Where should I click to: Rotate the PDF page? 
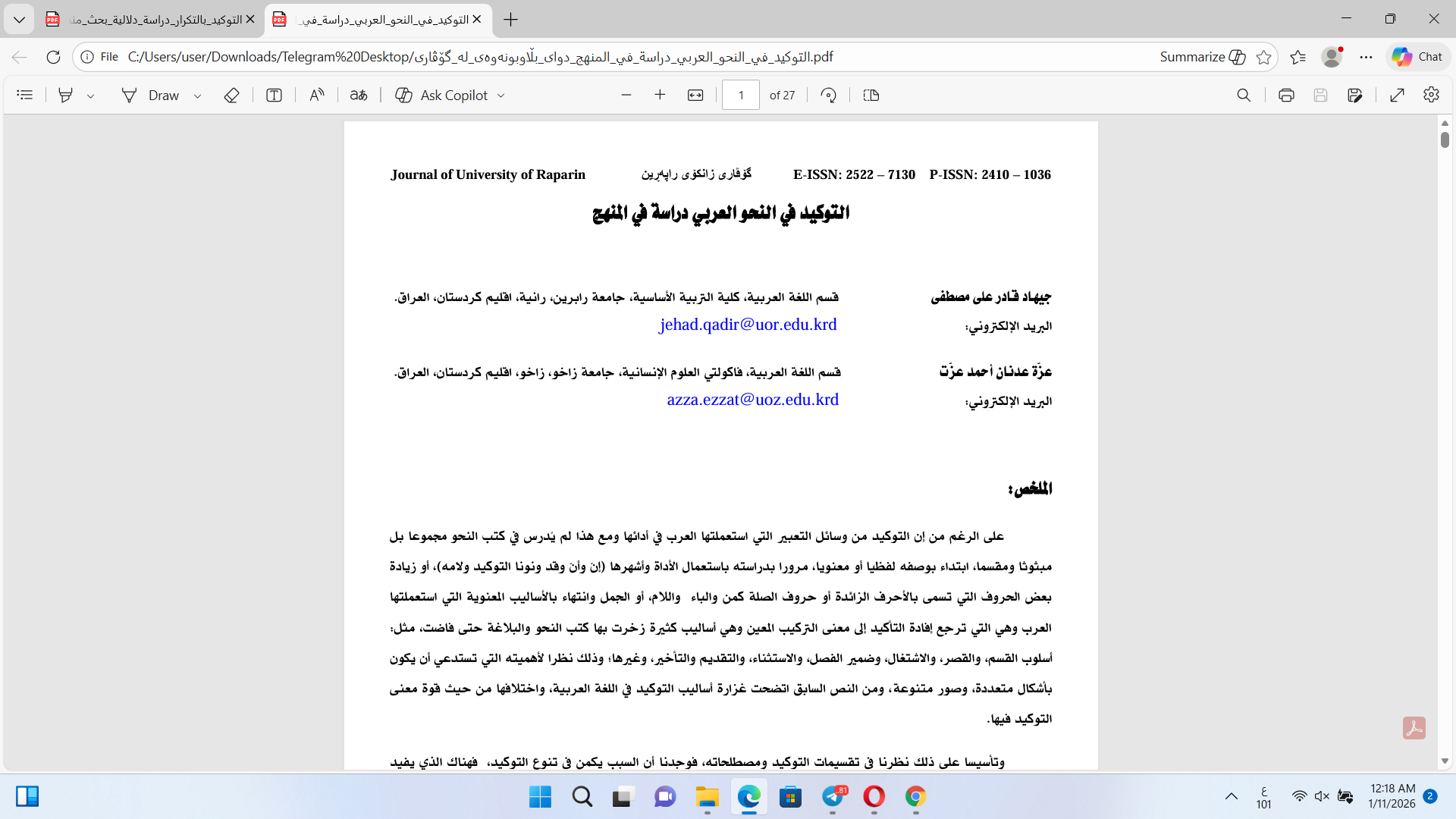tap(829, 95)
